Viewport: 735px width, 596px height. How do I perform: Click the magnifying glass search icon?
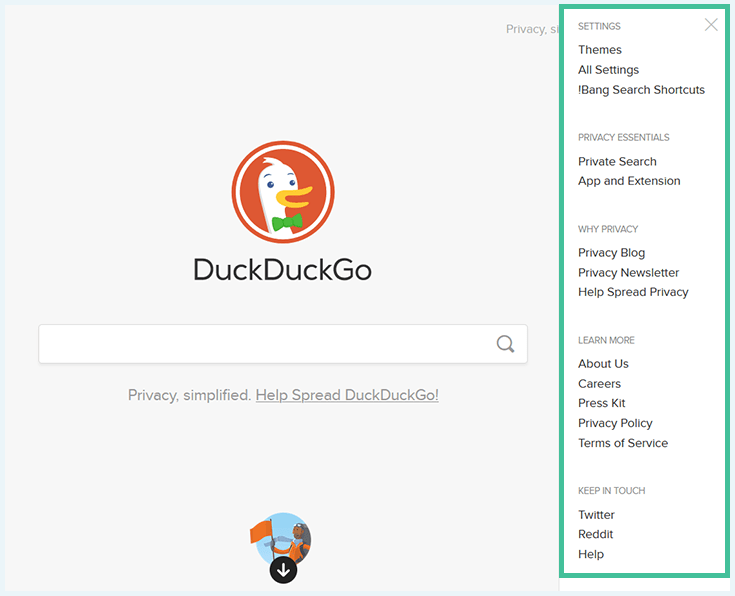pos(505,344)
